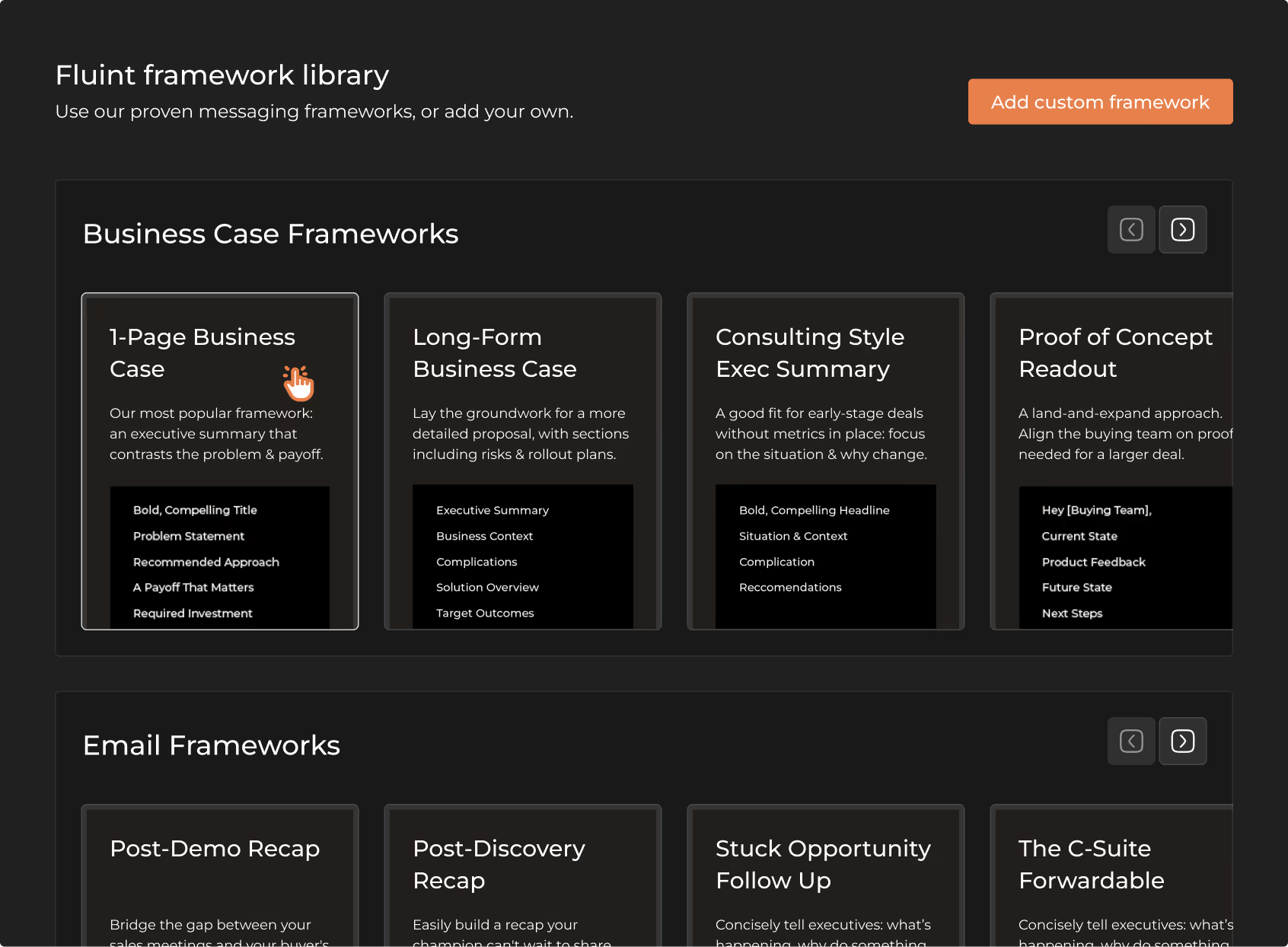Show the previous set of Email Frameworks
Screen dimensions: 1288x947
point(1131,741)
